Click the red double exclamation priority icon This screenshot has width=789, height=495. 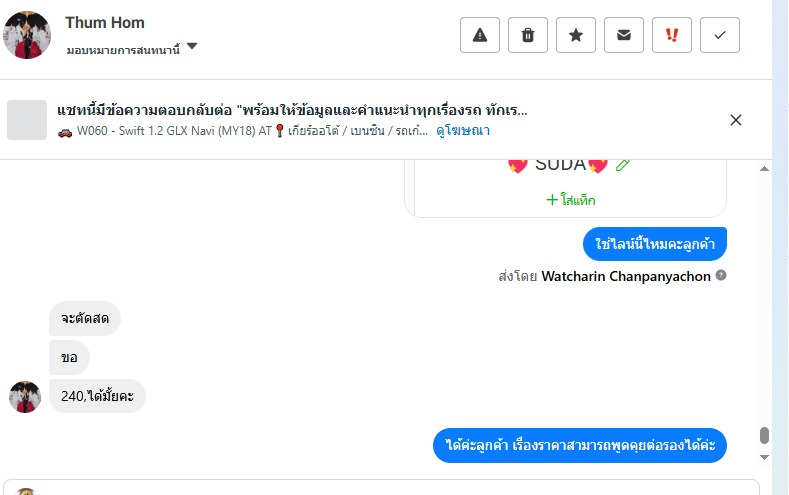point(672,35)
